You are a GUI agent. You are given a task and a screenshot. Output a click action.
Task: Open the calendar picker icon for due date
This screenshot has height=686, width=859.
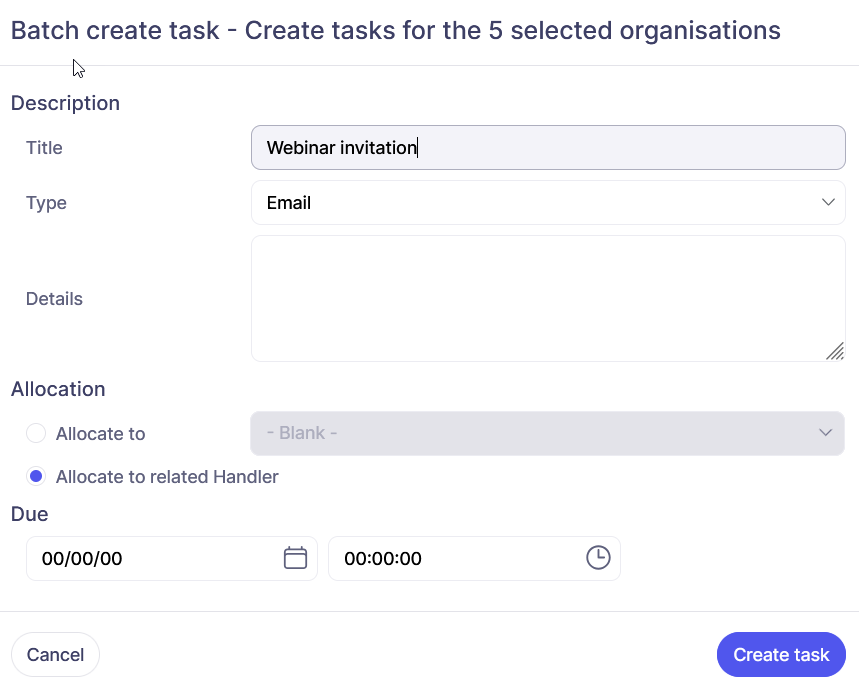tap(295, 558)
